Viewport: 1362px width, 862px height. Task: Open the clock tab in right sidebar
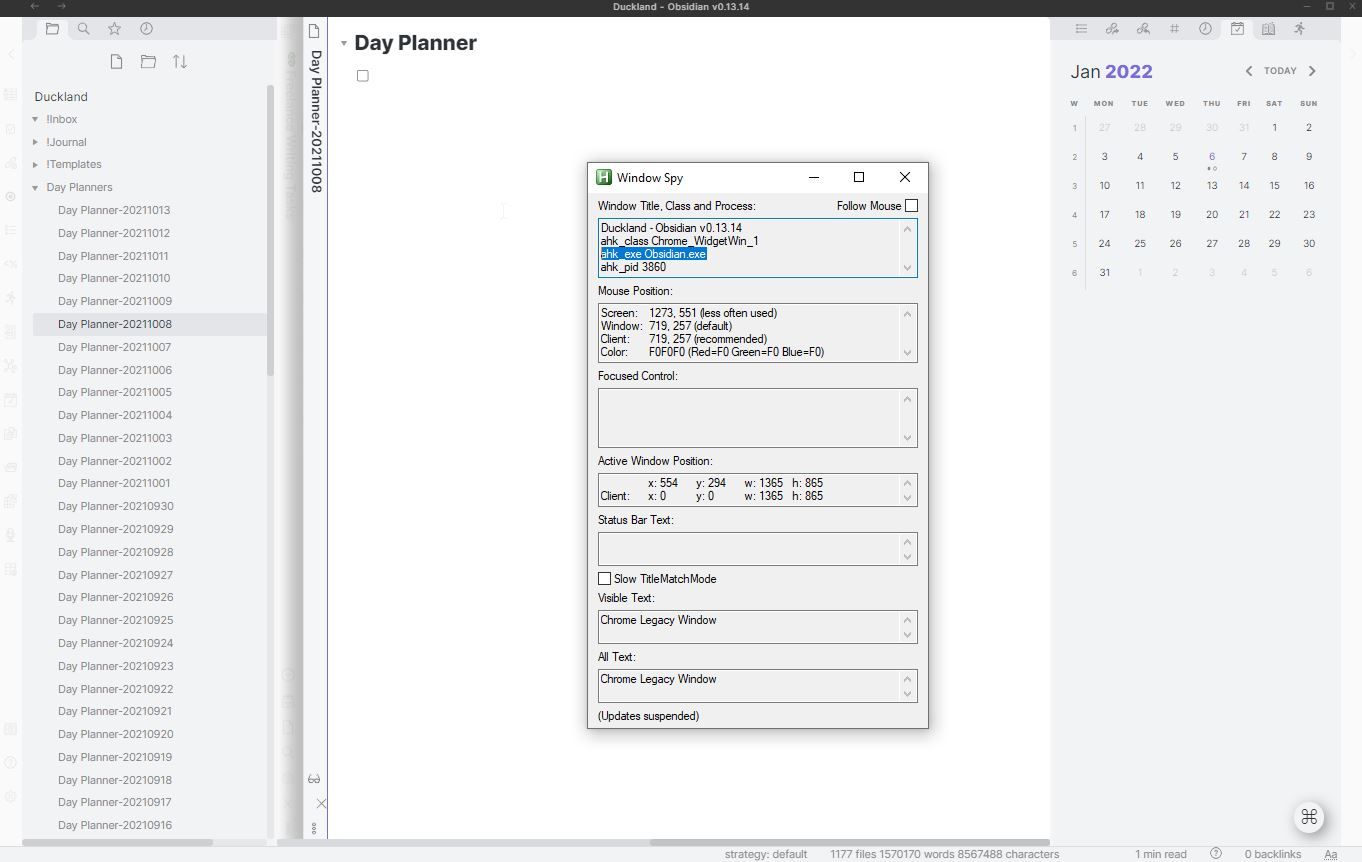tap(1205, 29)
